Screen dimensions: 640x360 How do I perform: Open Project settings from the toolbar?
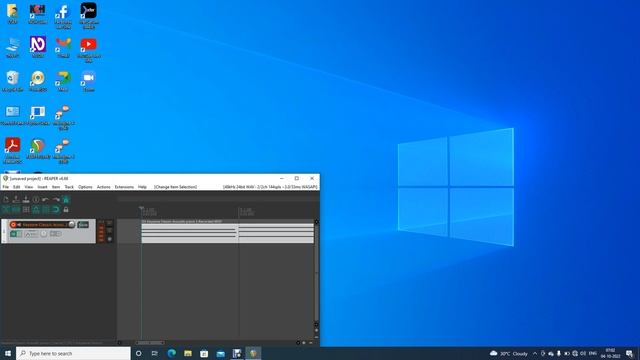pos(36,199)
